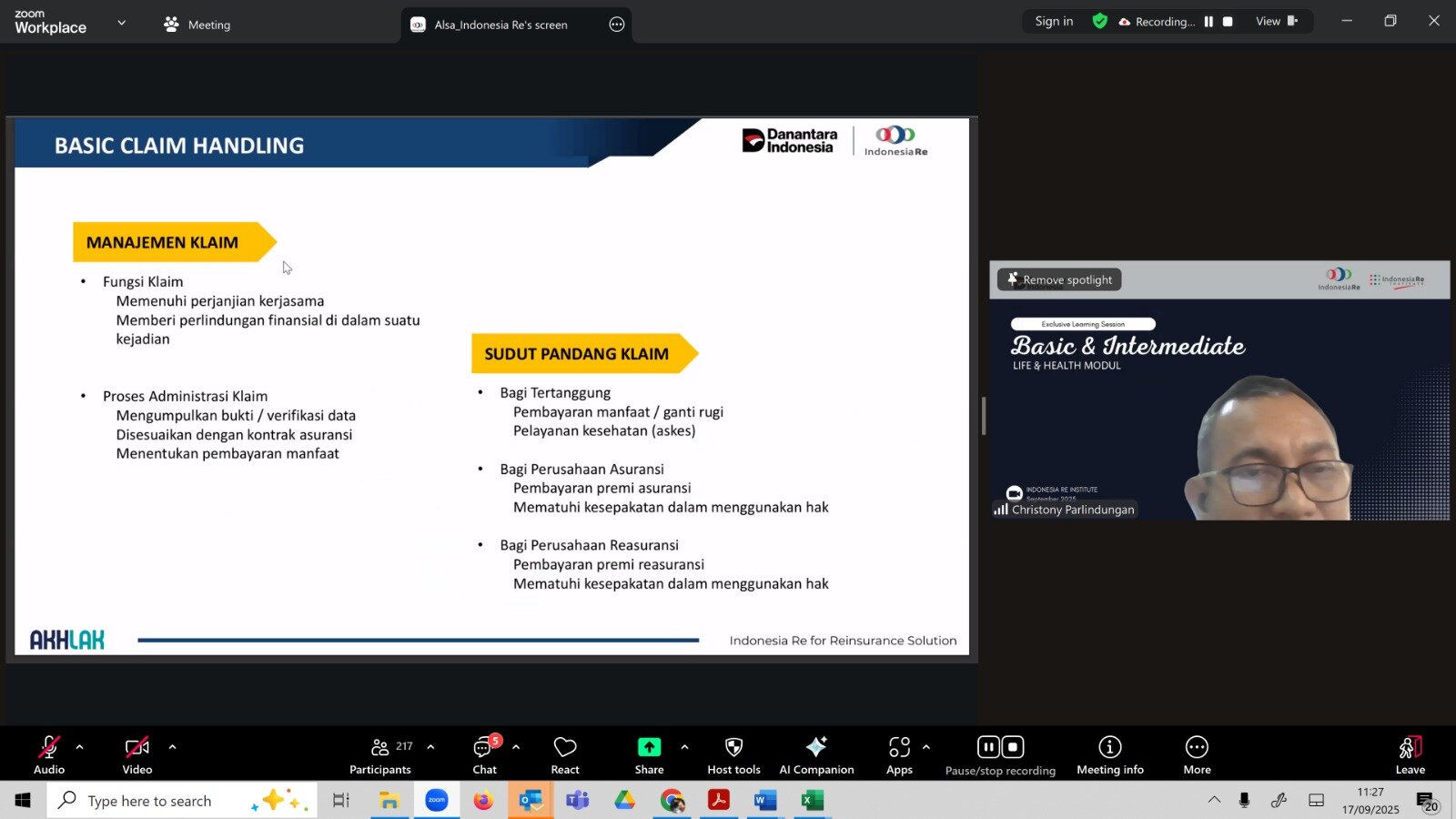This screenshot has width=1456, height=819.
Task: Click the encryption shield icon at top
Action: point(1099,21)
